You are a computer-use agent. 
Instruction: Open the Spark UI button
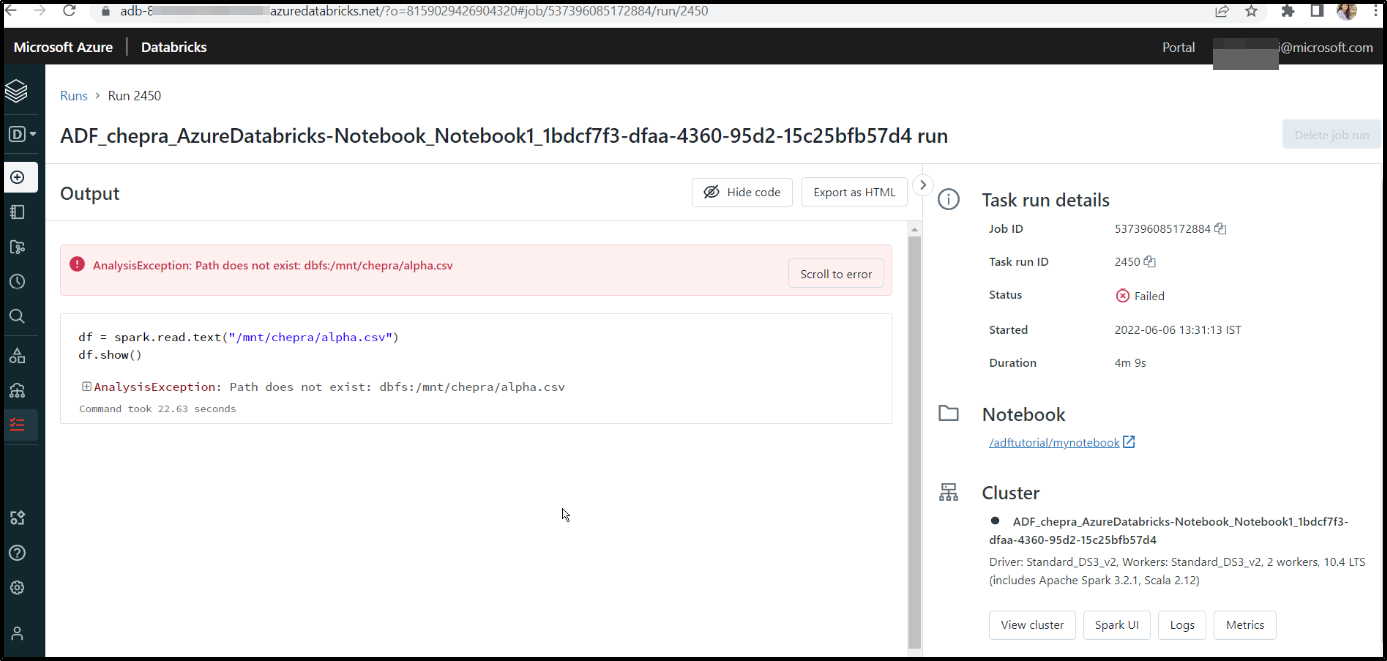click(x=1116, y=625)
